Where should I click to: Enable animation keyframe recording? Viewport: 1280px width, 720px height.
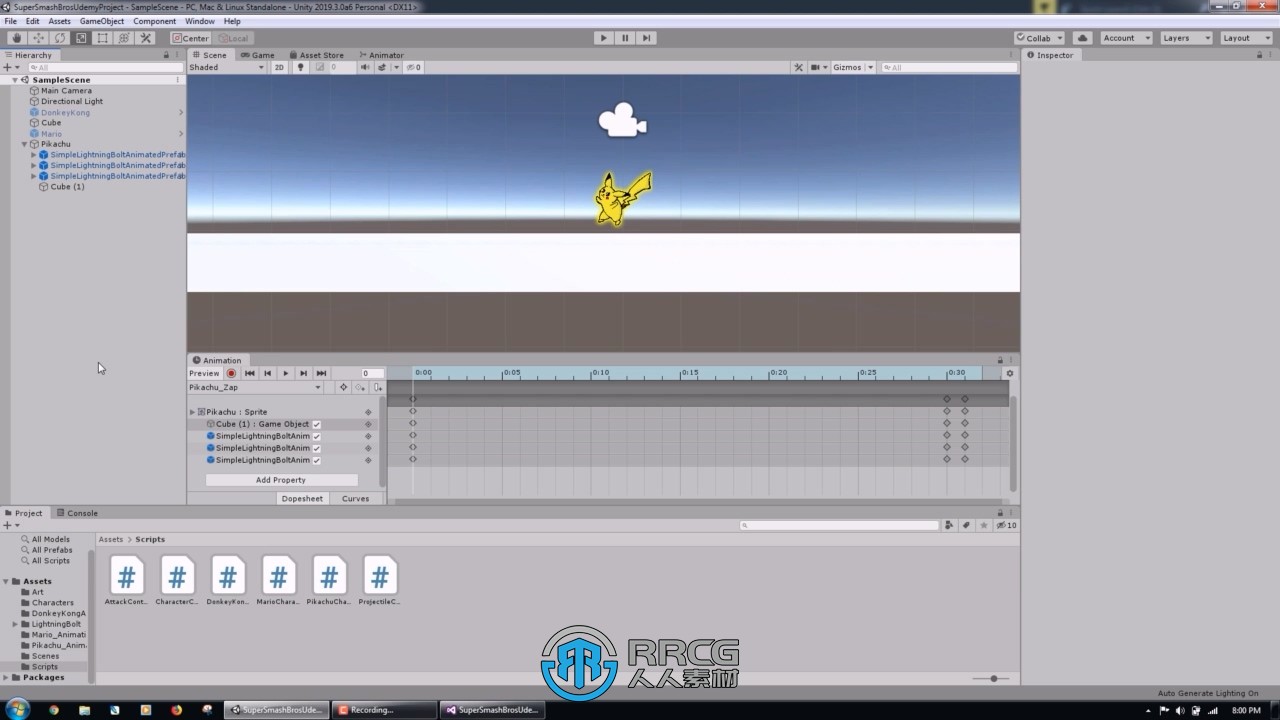click(231, 373)
